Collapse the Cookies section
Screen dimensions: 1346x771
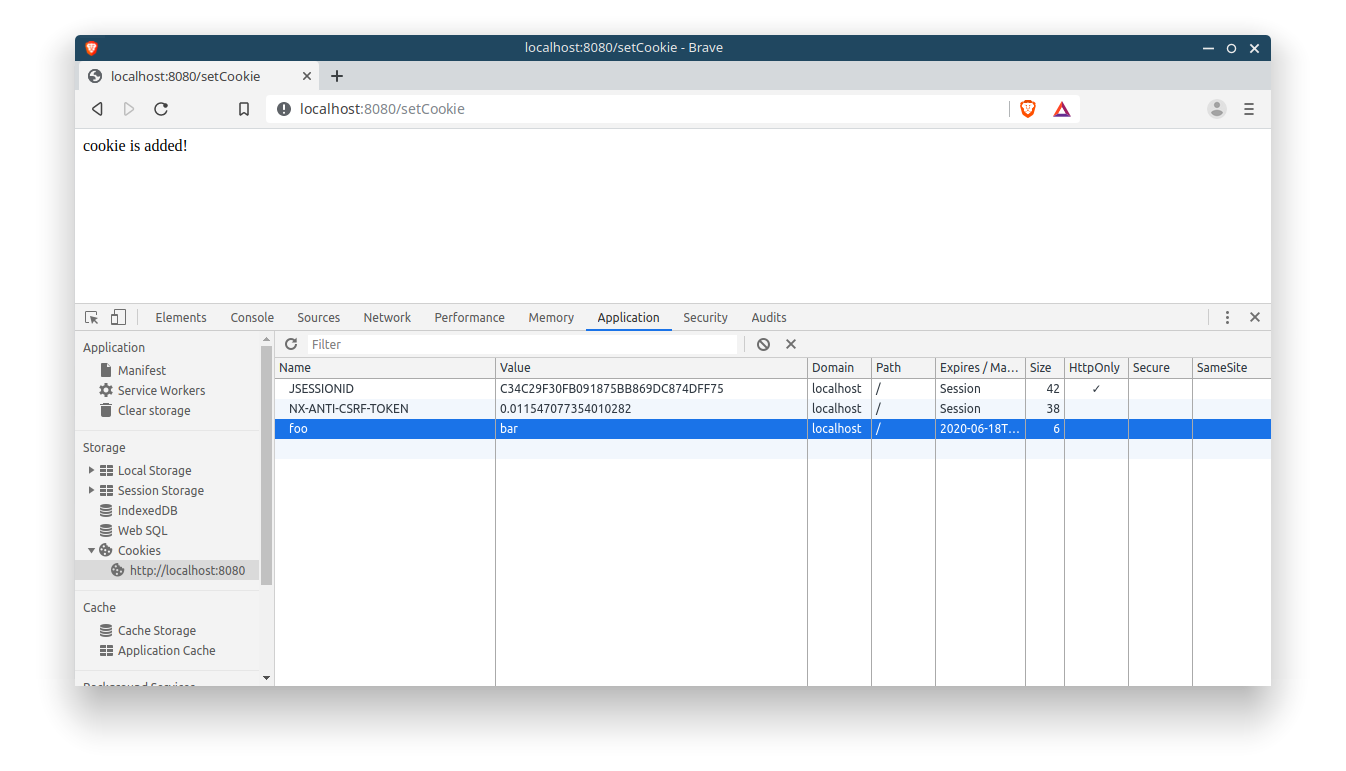pyautogui.click(x=91, y=550)
